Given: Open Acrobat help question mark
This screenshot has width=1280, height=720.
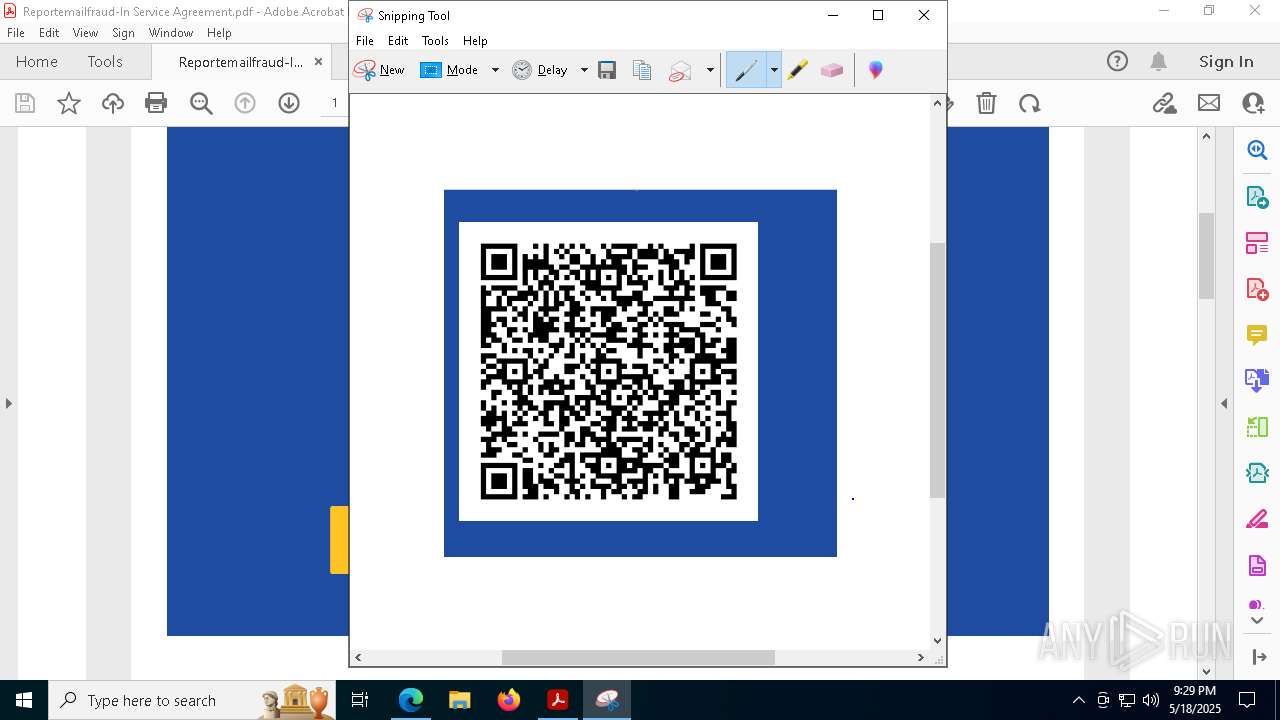Looking at the screenshot, I should click(1117, 62).
